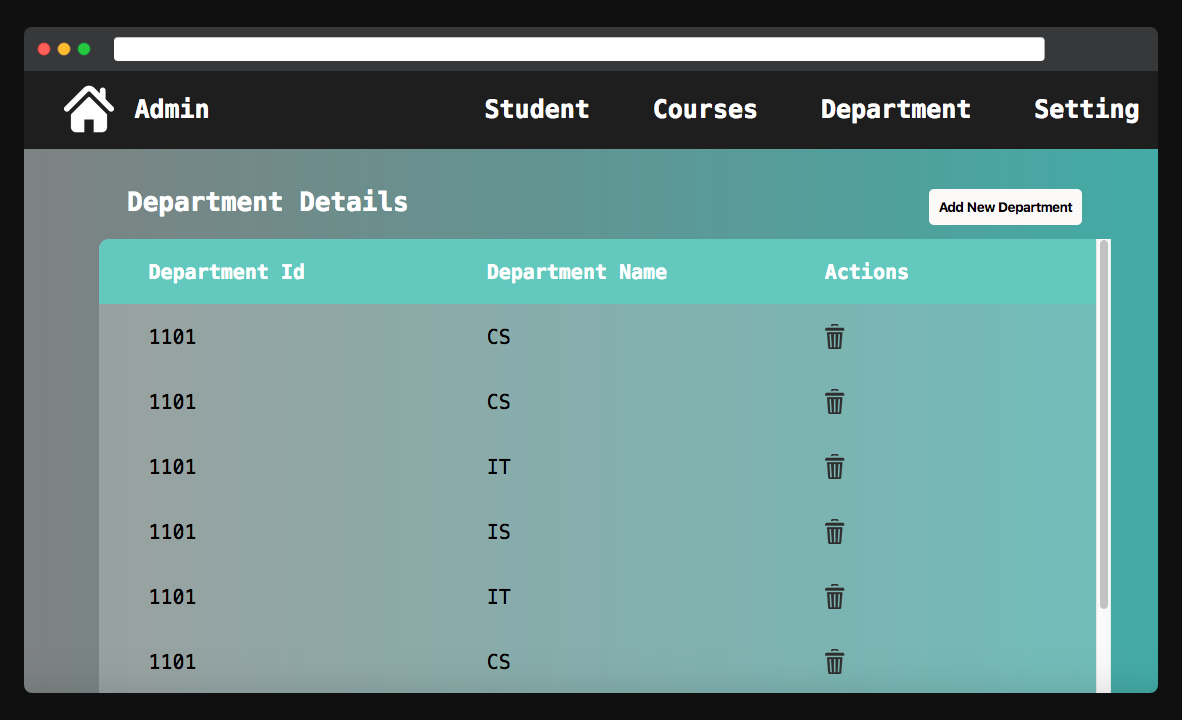The height and width of the screenshot is (720, 1182).
Task: Click the Add New Department button
Action: (x=1004, y=207)
